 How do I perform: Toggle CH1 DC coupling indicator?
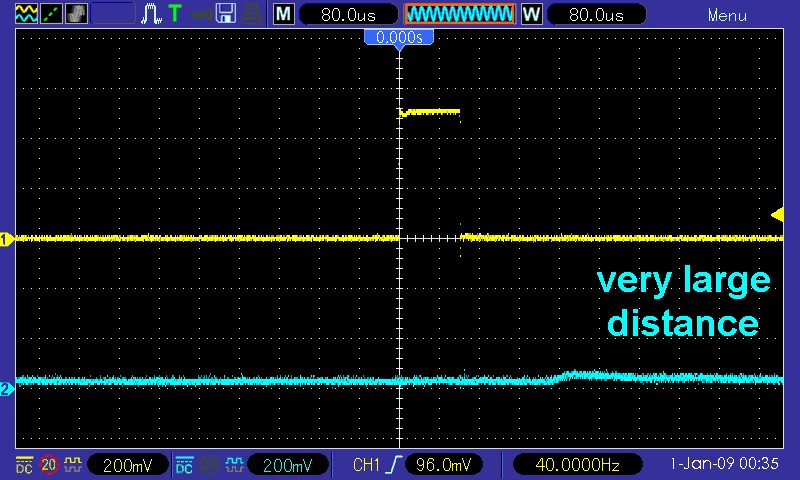tap(23, 465)
